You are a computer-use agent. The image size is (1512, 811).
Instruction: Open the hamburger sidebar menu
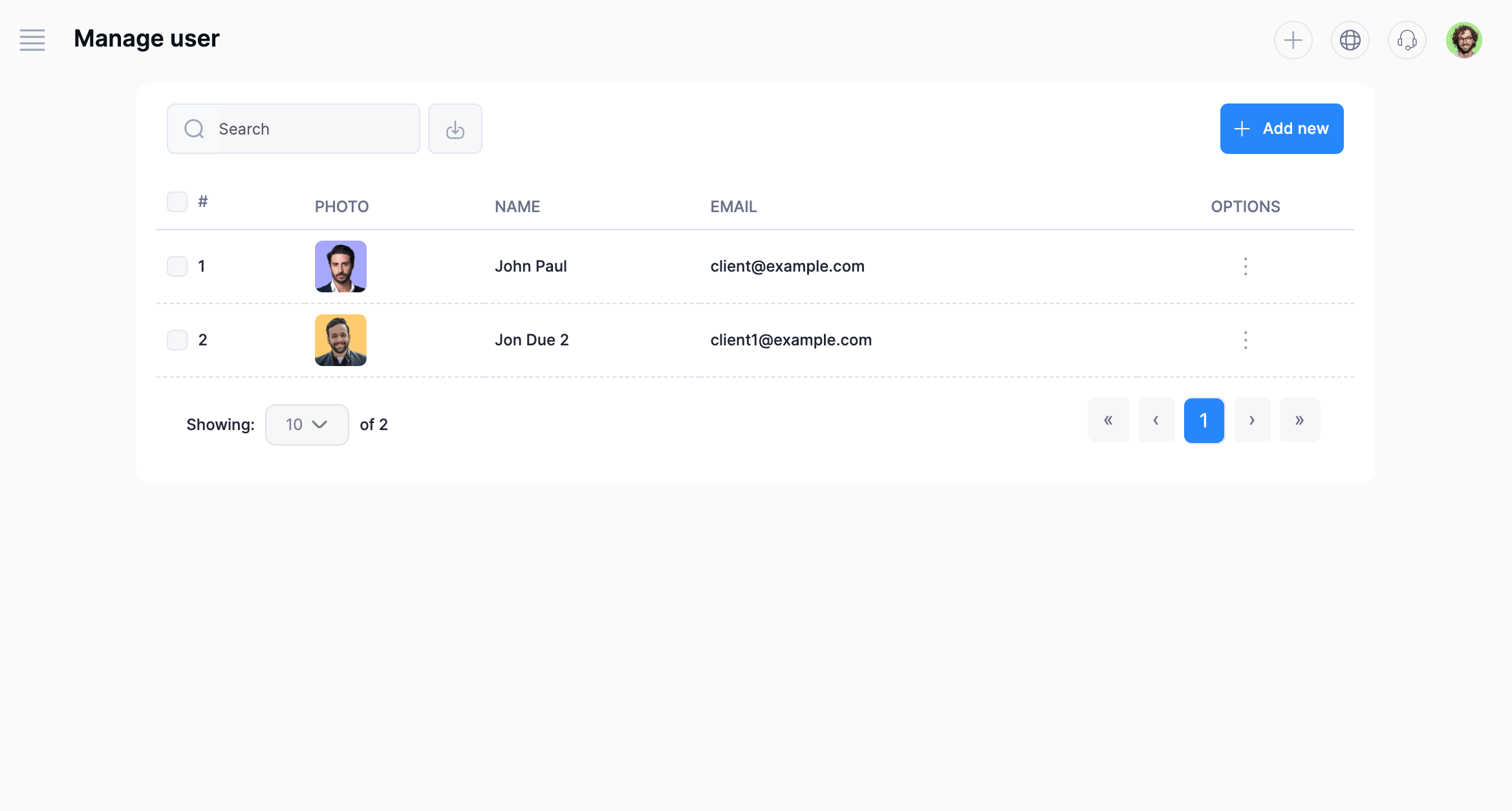click(x=32, y=39)
